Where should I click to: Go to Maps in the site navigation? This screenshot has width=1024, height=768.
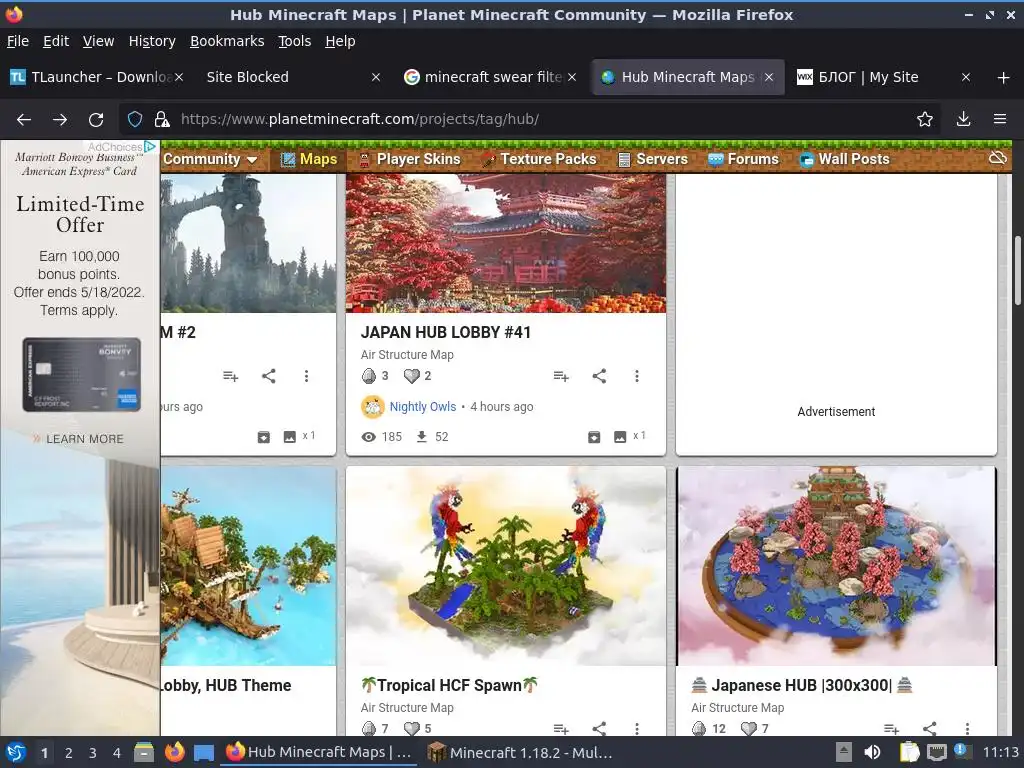click(309, 159)
